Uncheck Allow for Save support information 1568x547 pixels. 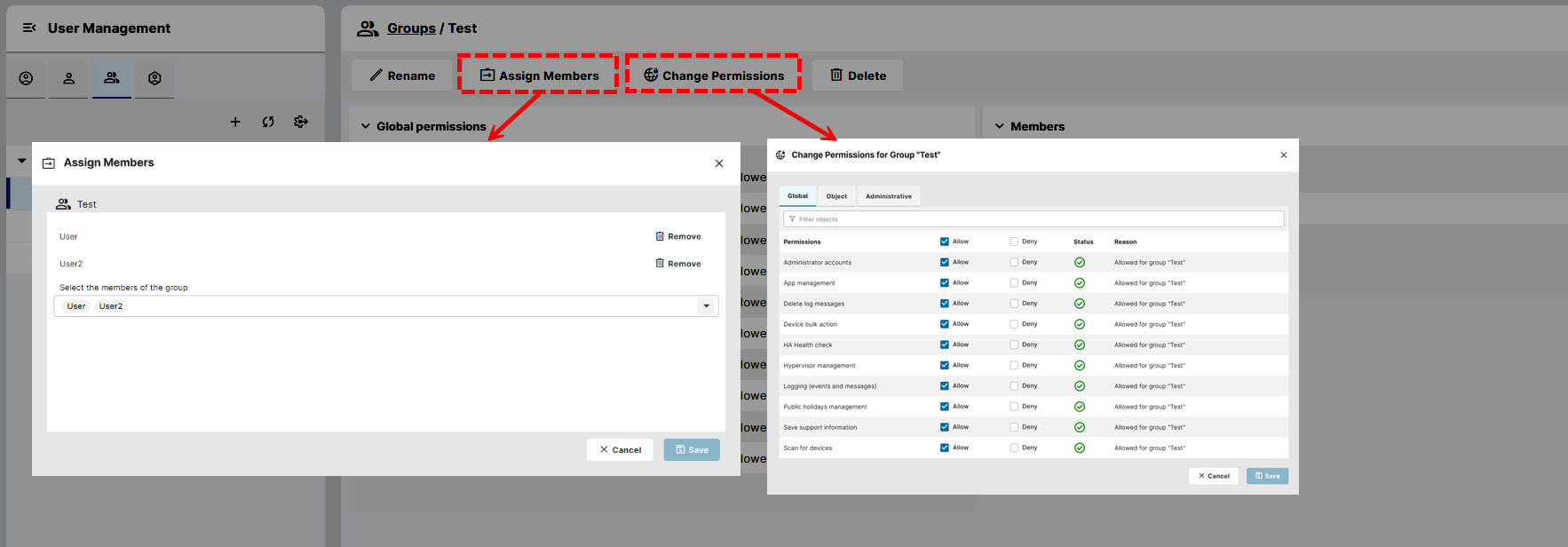click(x=945, y=427)
